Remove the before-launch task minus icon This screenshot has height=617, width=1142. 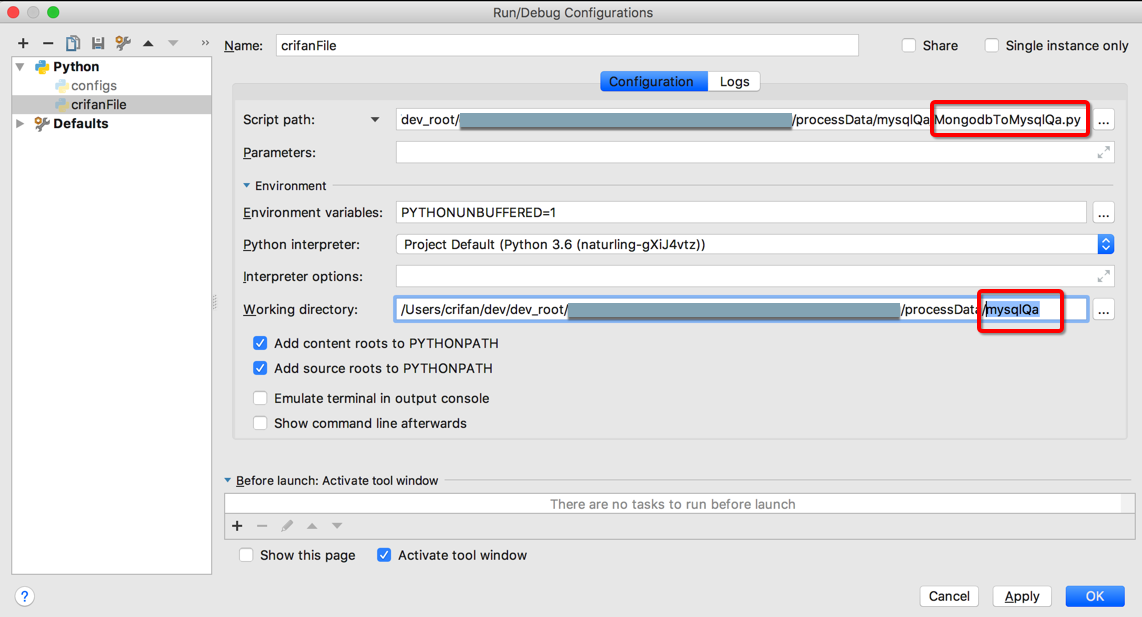coord(262,526)
